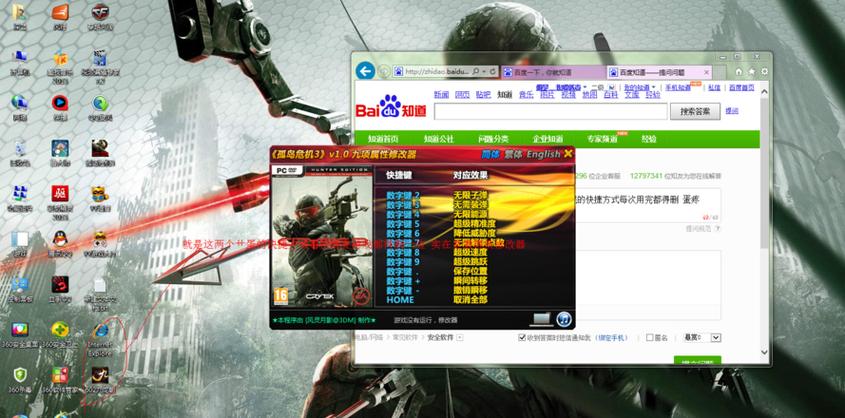Click the browser forward arrow button
The image size is (845, 418).
click(383, 71)
